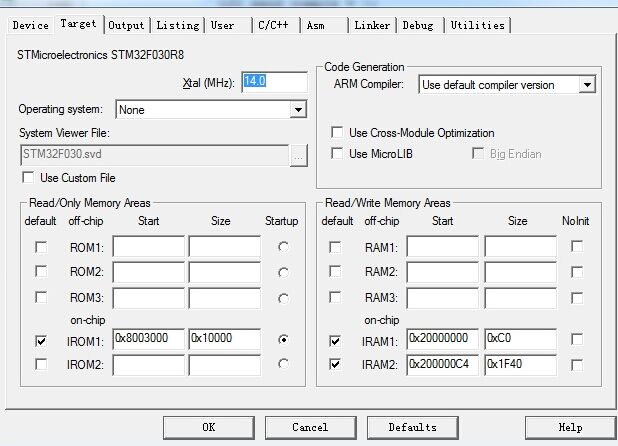Image resolution: width=618 pixels, height=446 pixels.
Task: Open the Debug tab
Action: click(x=420, y=25)
